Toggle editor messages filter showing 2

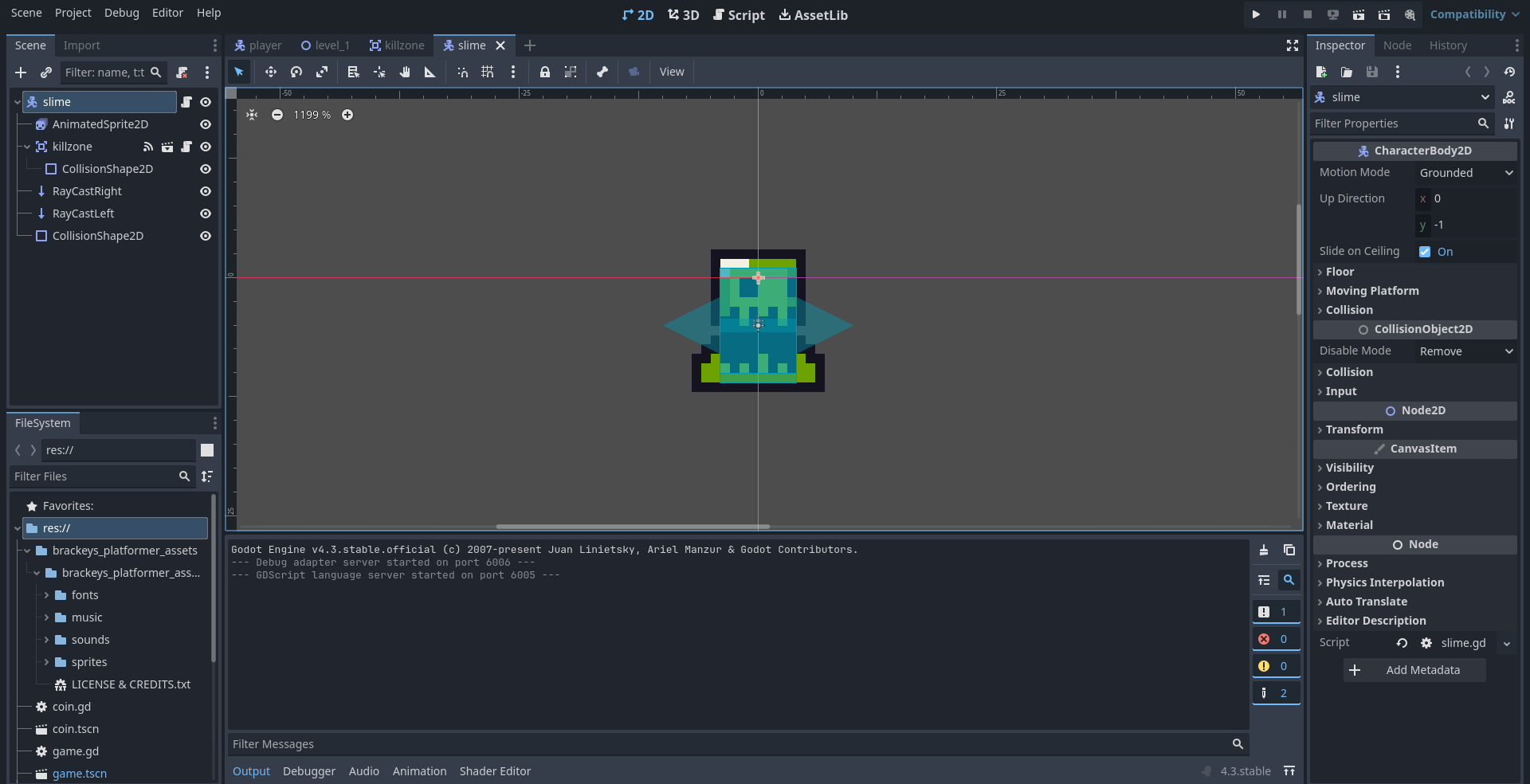click(1276, 693)
